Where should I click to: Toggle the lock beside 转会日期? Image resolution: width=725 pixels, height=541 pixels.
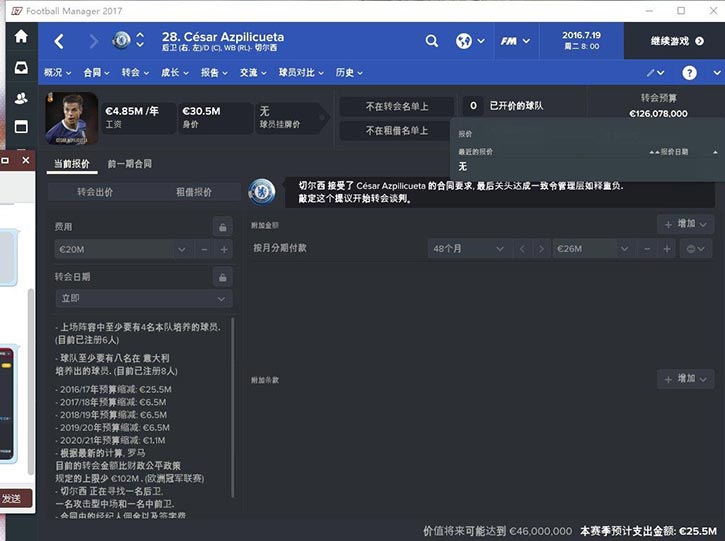pos(222,277)
